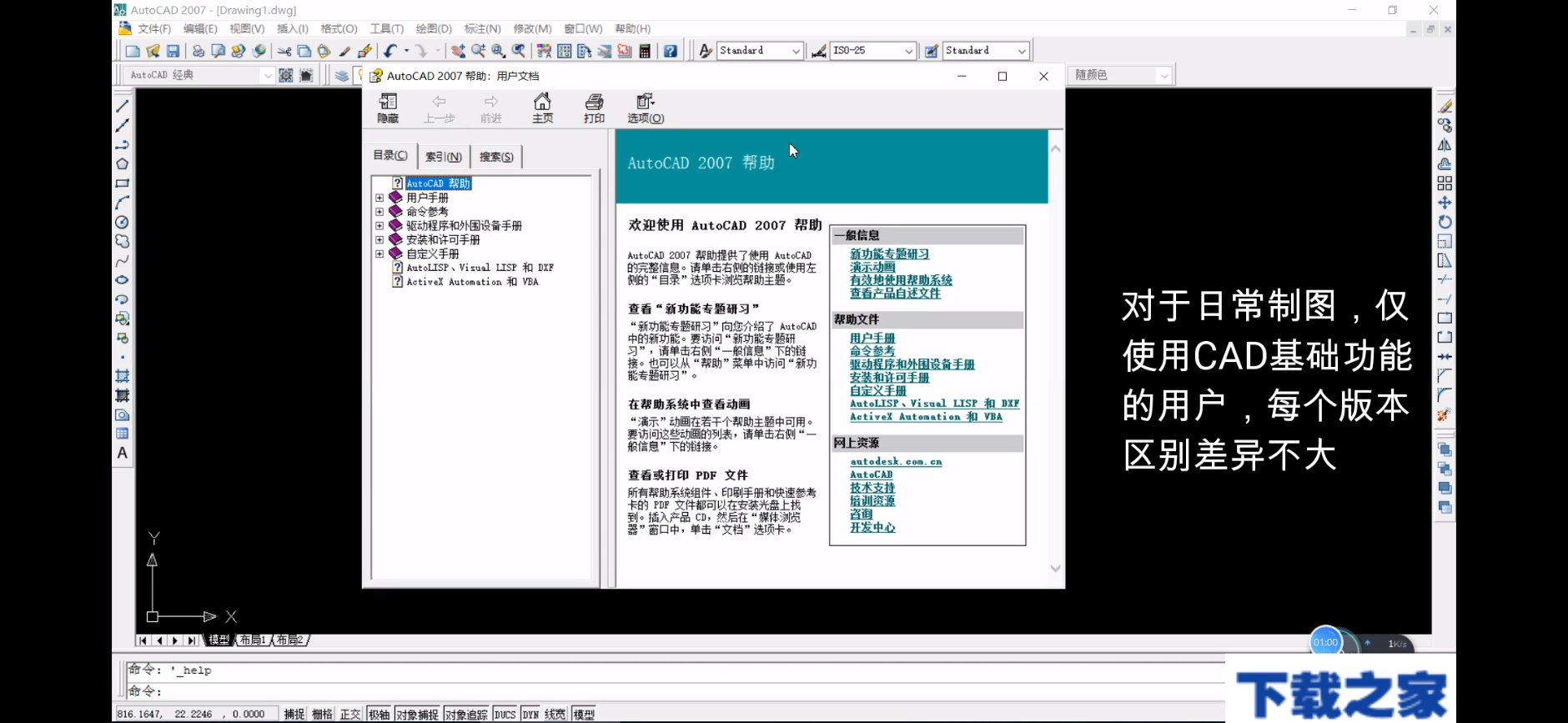Open the text style Standard dropdown
Viewport: 1568px width, 723px height.
coord(795,51)
